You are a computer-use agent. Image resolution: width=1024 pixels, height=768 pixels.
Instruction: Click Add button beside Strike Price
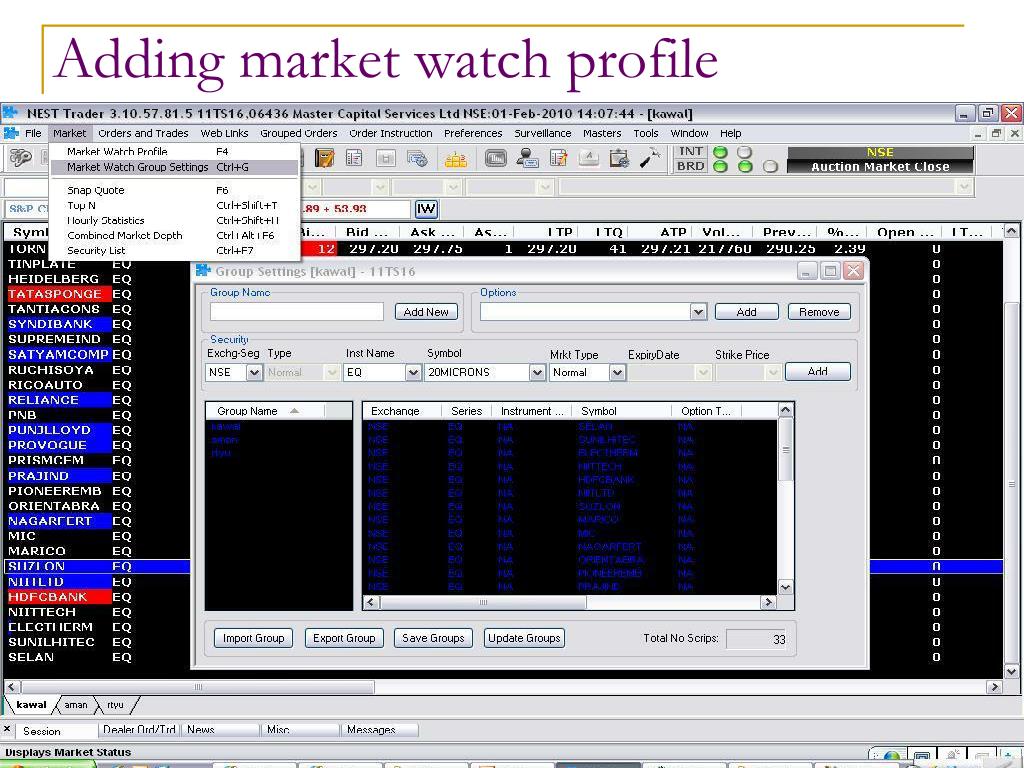(818, 372)
